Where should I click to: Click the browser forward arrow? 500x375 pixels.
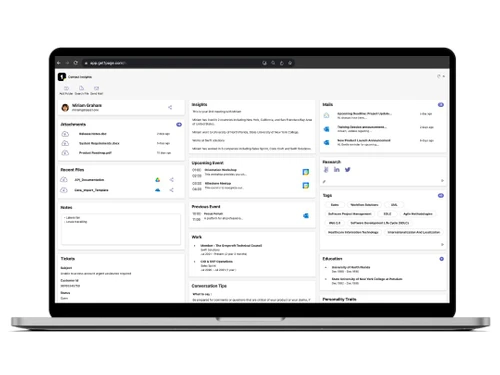[x=67, y=63]
